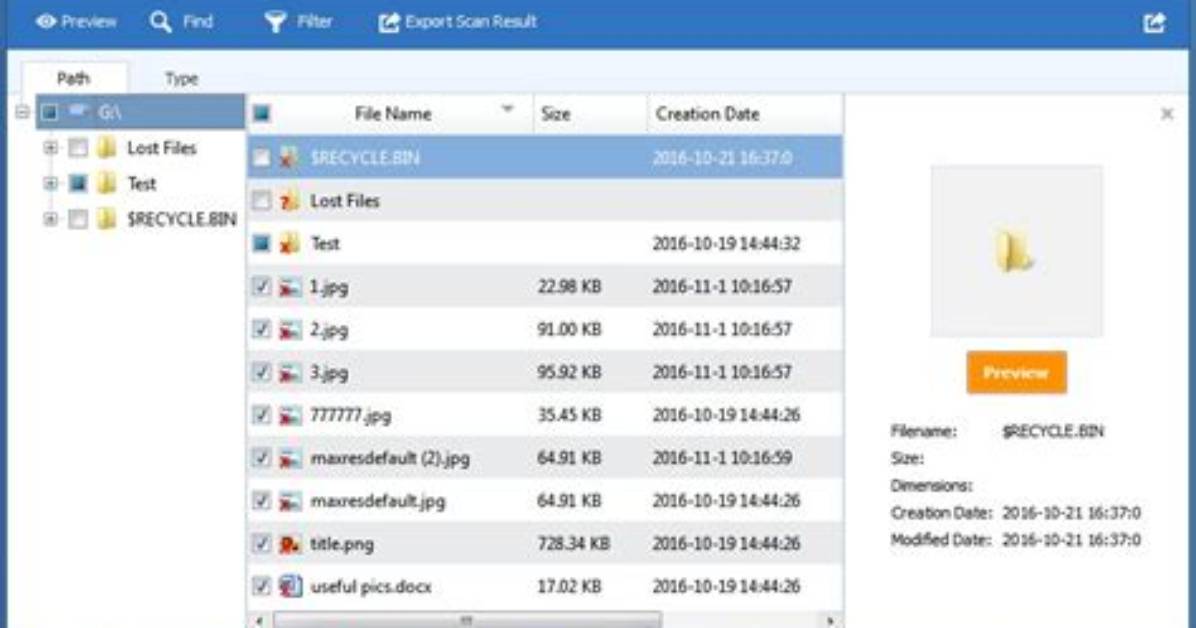Select the useful pics.docx document icon

coord(290,586)
